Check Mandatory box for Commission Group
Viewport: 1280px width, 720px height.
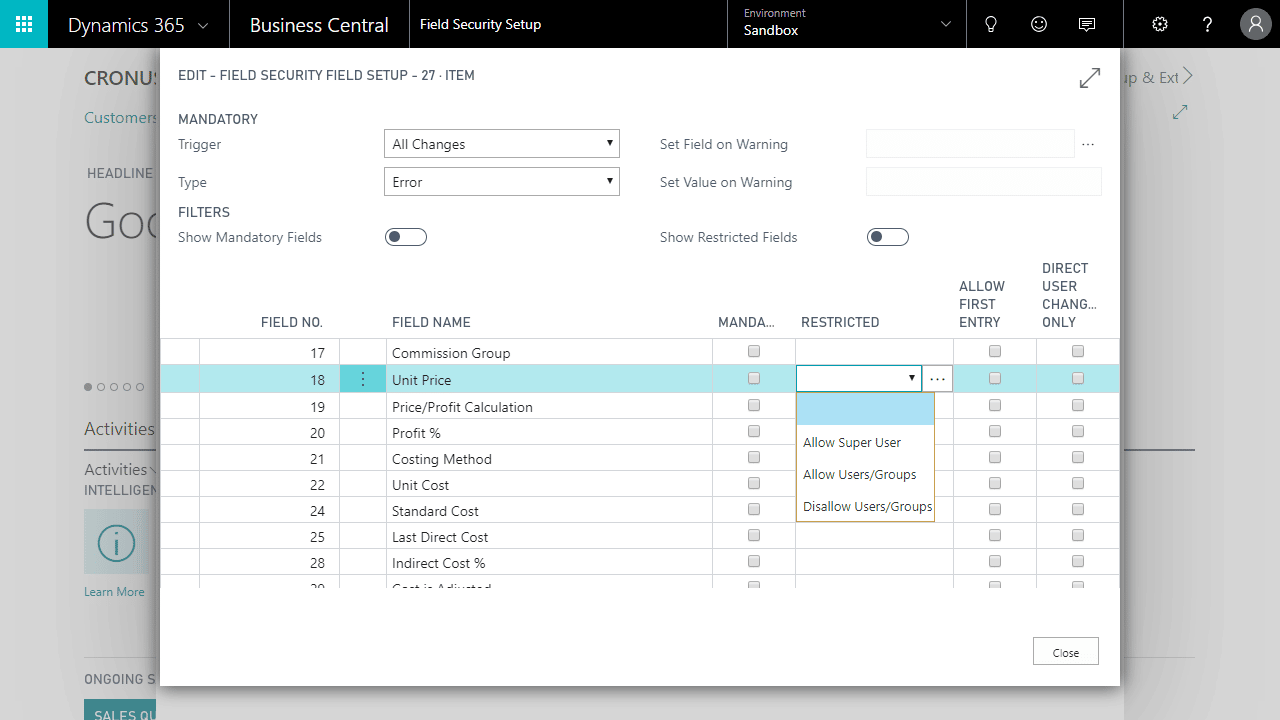click(x=754, y=352)
